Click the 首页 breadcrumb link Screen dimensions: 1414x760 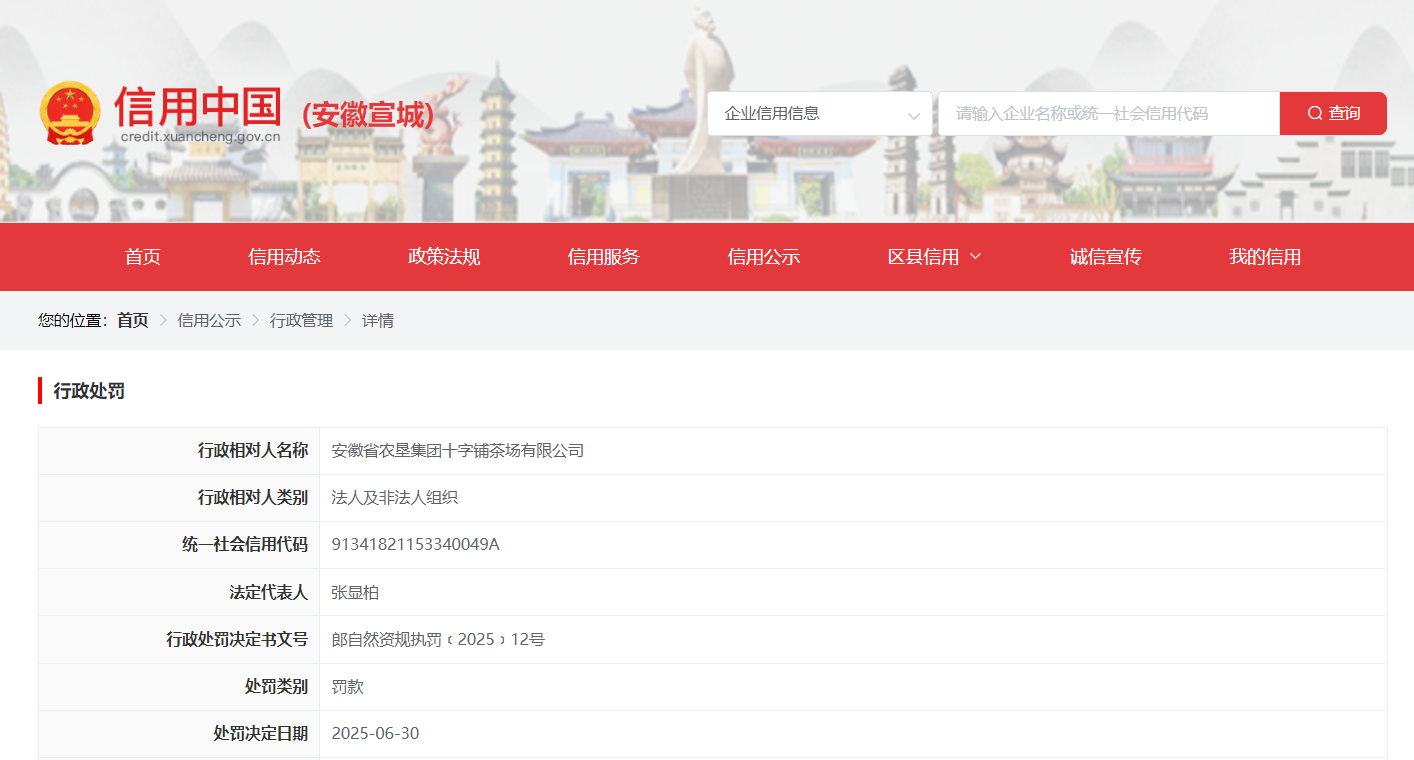133,320
